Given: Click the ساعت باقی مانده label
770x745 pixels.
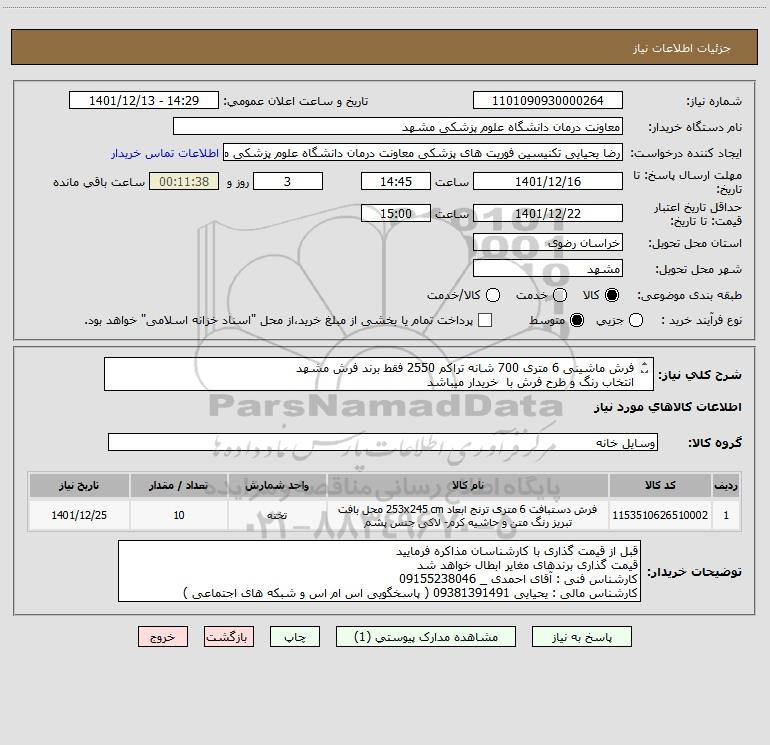Looking at the screenshot, I should click(99, 182).
